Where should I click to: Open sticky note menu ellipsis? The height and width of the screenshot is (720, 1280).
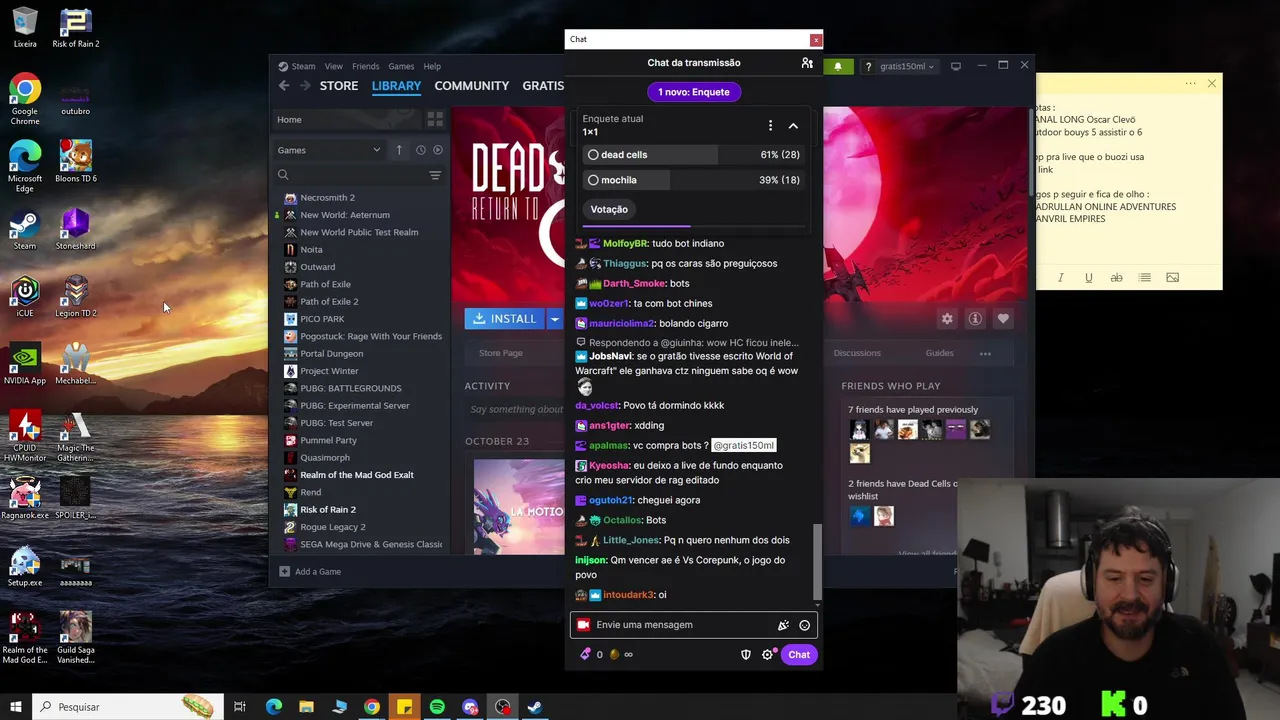point(1190,84)
